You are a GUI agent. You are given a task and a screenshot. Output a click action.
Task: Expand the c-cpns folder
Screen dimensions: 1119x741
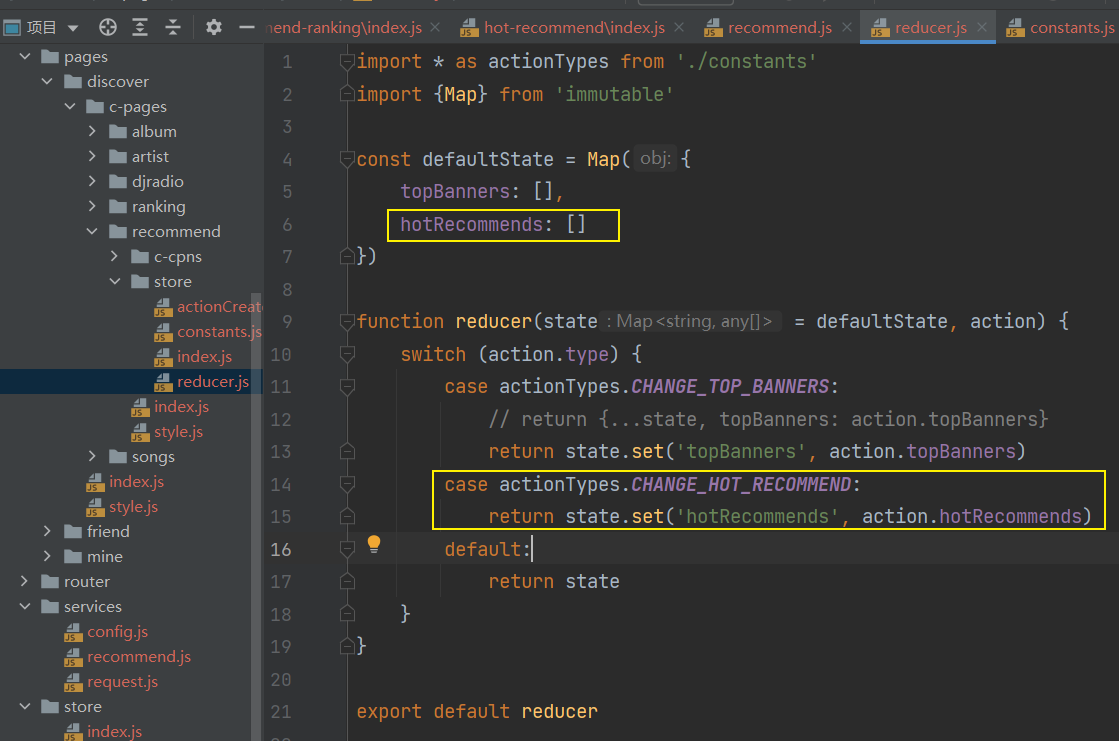pos(114,256)
